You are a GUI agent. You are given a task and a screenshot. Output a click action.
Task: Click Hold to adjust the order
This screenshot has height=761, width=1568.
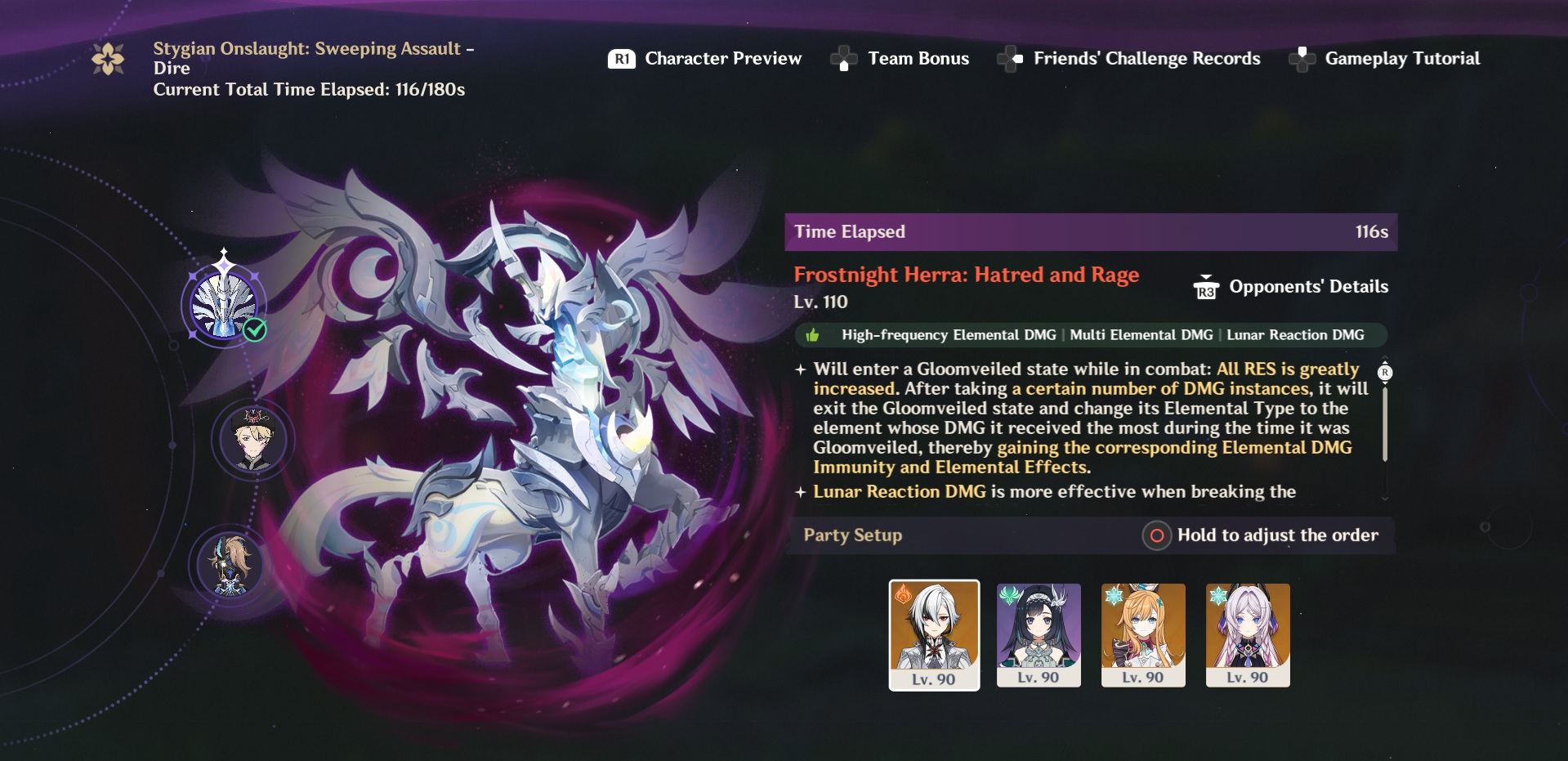(x=1277, y=535)
